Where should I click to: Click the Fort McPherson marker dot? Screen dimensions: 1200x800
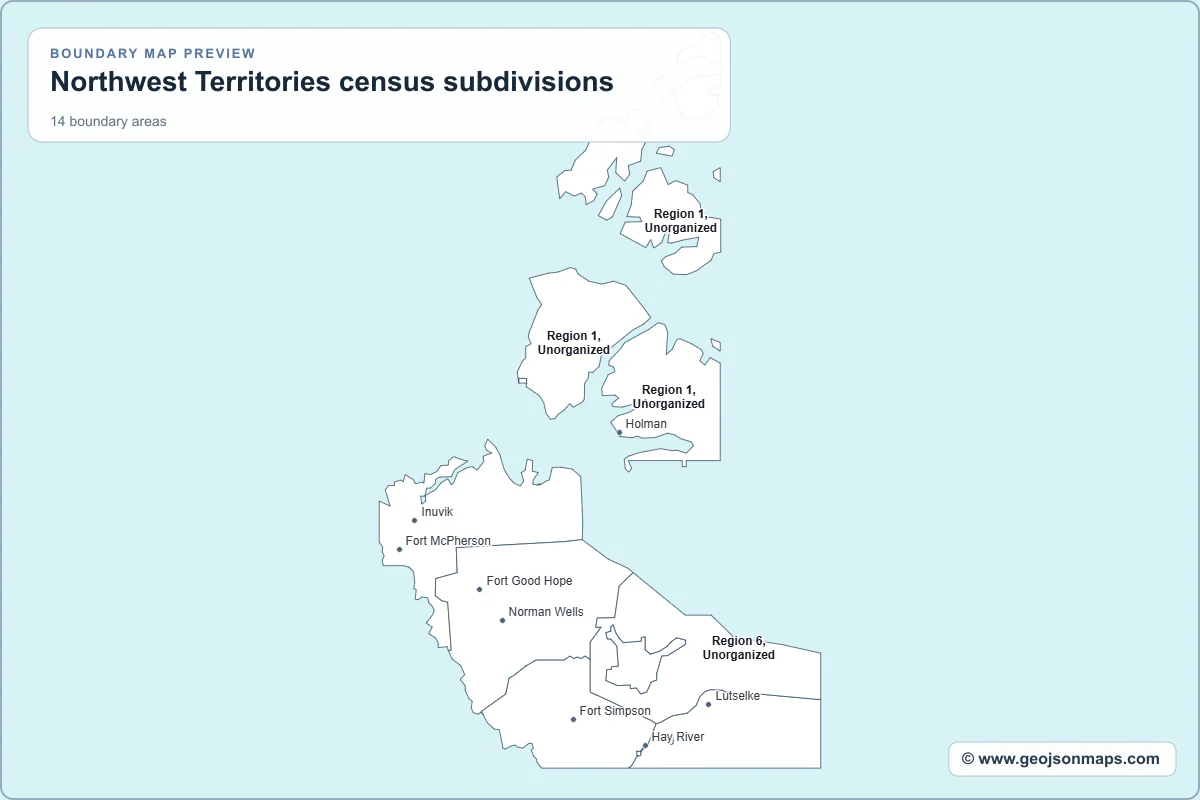click(399, 549)
